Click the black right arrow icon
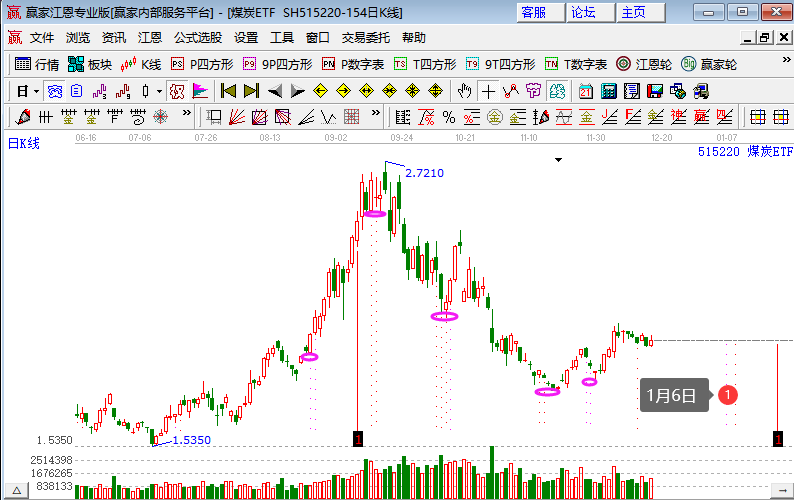The width and height of the screenshot is (794, 500). pos(297,92)
